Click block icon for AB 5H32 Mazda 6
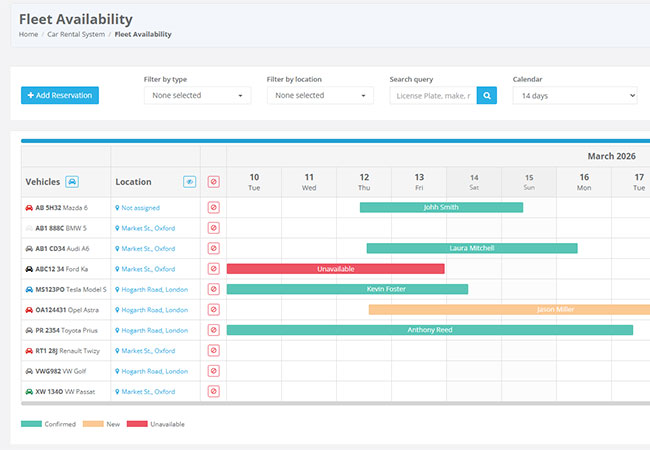650x450 pixels. point(213,208)
